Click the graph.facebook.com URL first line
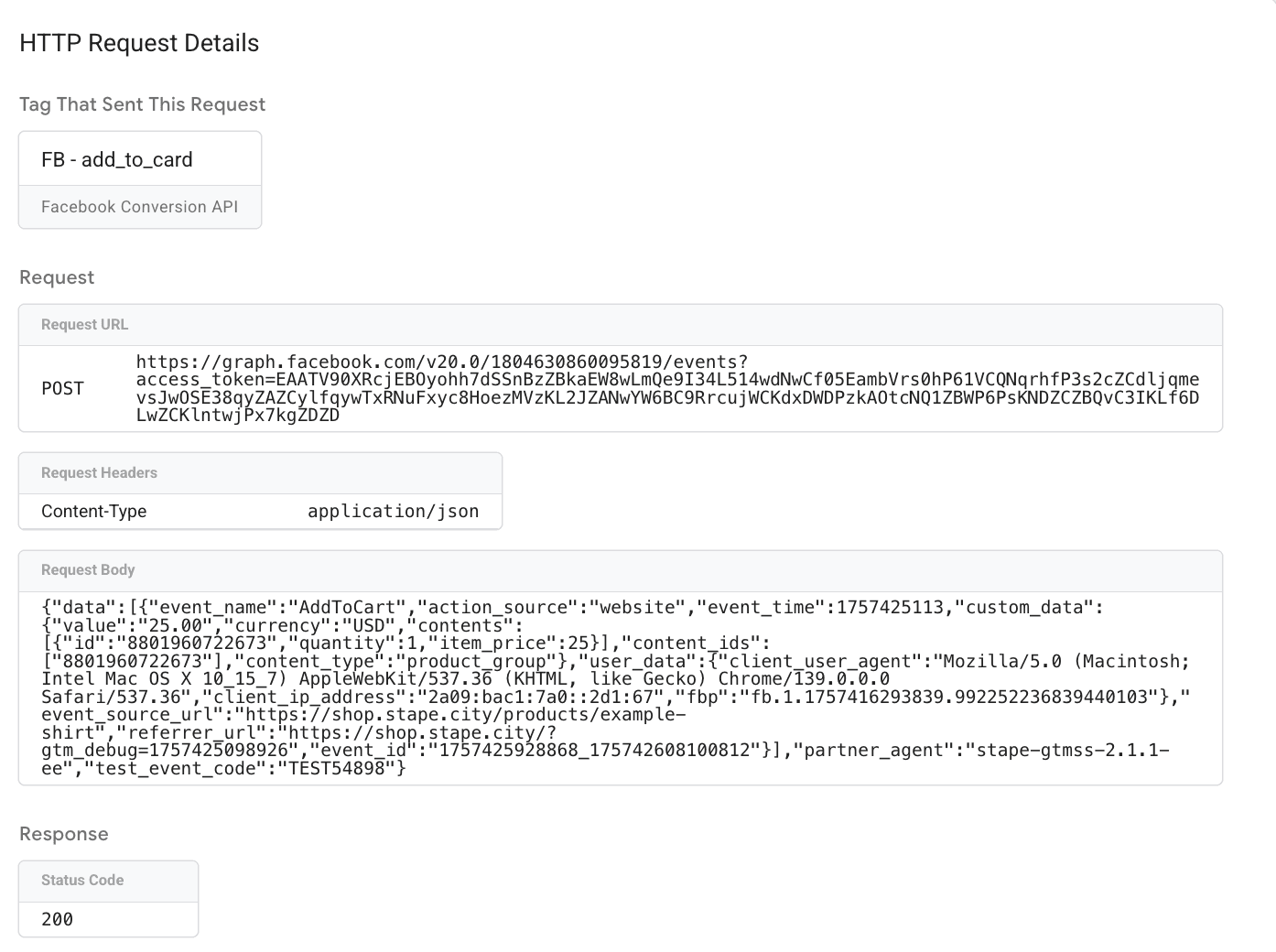Viewport: 1276px width, 952px height. pos(441,362)
